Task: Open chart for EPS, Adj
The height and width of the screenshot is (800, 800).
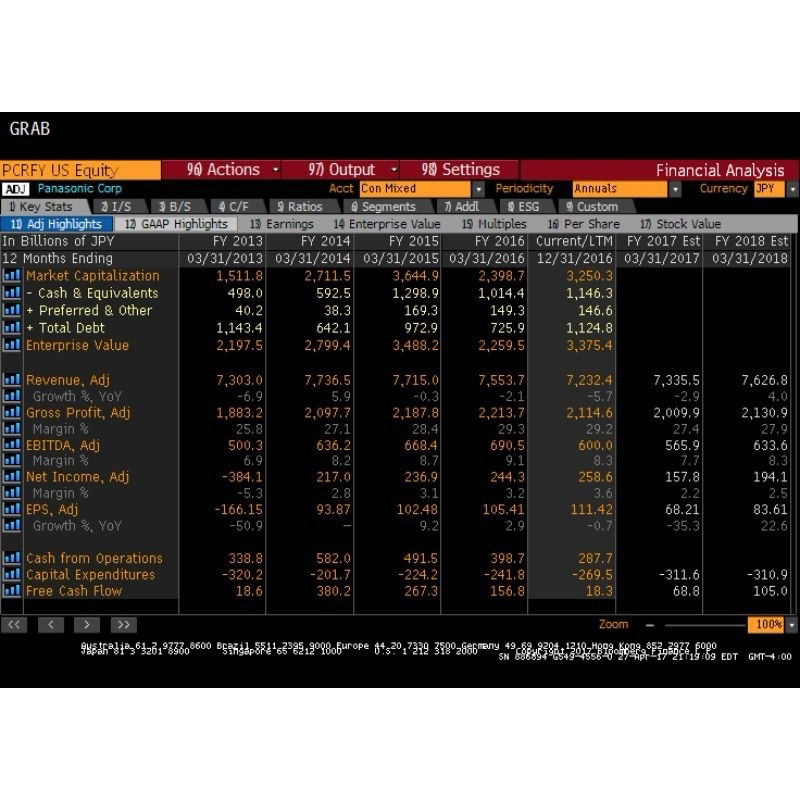Action: tap(11, 511)
